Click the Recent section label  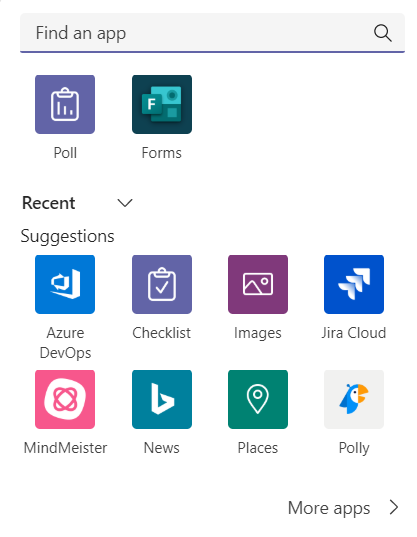pos(49,203)
